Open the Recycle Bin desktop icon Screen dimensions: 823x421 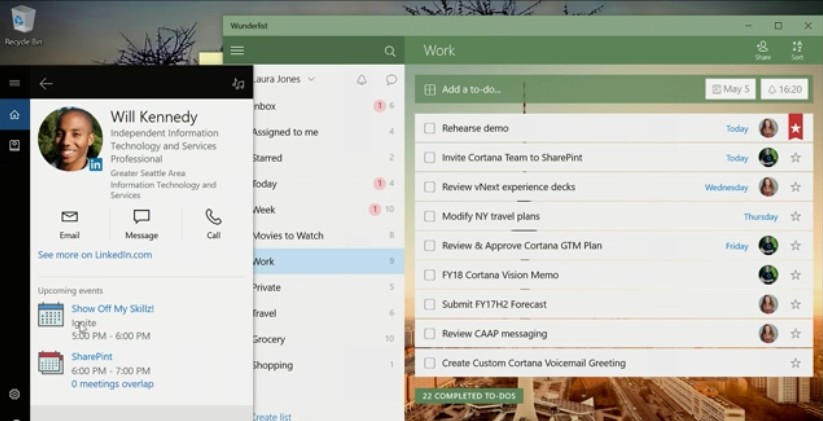coord(22,25)
